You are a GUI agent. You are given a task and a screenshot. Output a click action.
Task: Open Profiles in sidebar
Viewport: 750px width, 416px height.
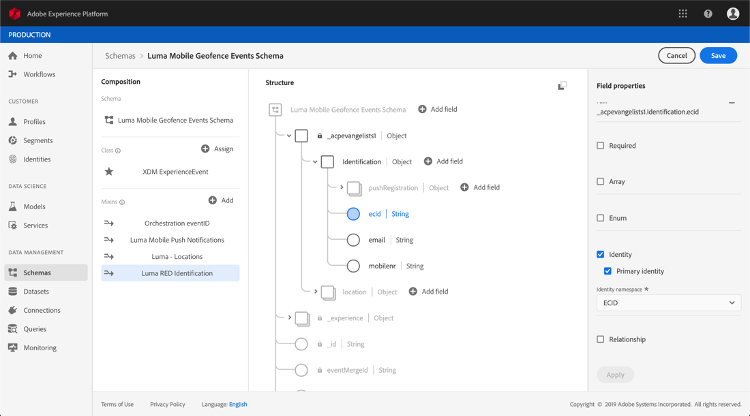pyautogui.click(x=34, y=121)
